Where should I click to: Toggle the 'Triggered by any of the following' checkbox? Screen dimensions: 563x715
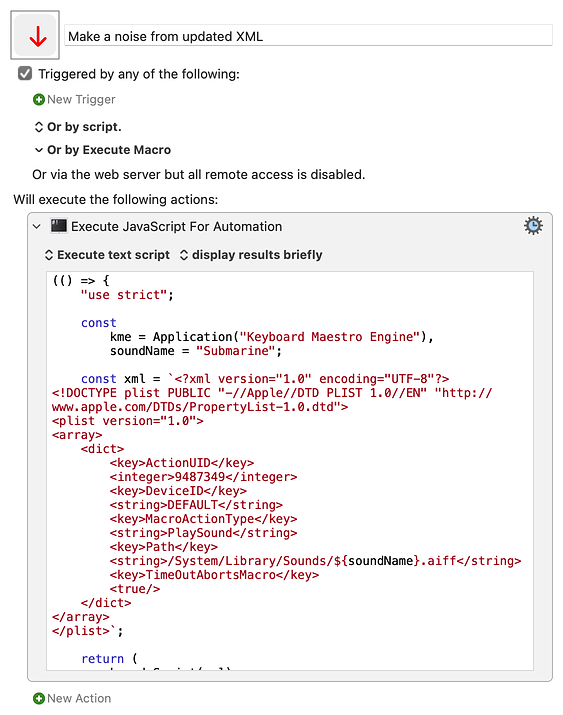[x=25, y=73]
